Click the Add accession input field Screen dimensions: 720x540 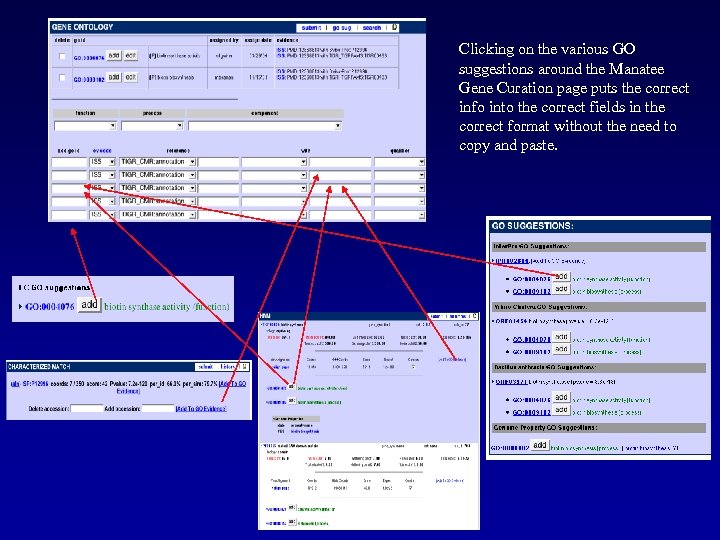158,409
